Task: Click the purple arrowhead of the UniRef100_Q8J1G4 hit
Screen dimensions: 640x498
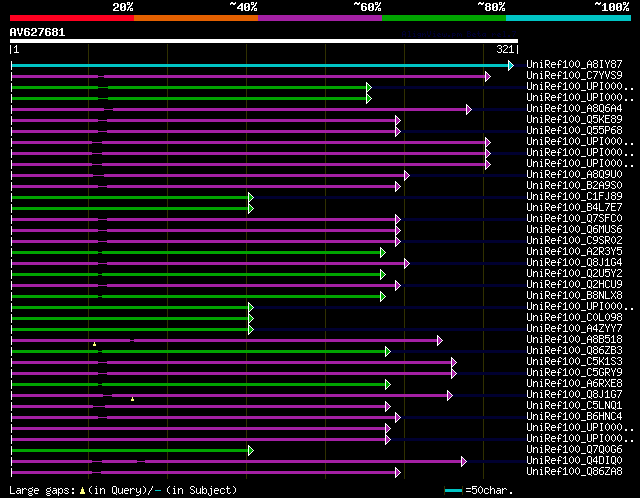Action: click(x=407, y=264)
